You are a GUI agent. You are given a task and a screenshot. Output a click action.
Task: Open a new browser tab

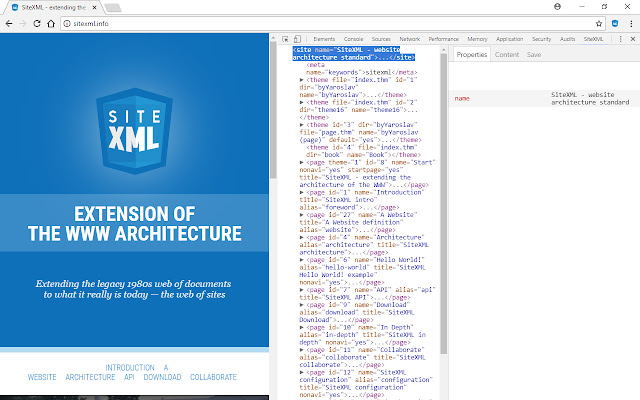tap(113, 7)
